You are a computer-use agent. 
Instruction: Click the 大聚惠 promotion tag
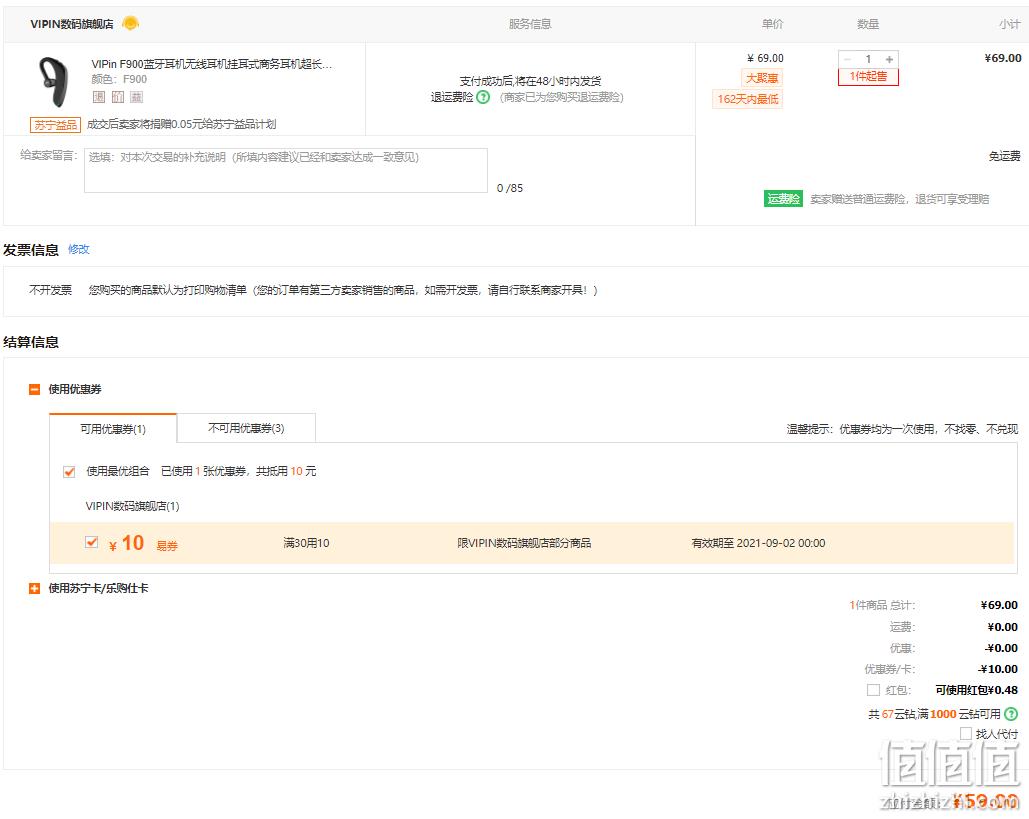(762, 78)
